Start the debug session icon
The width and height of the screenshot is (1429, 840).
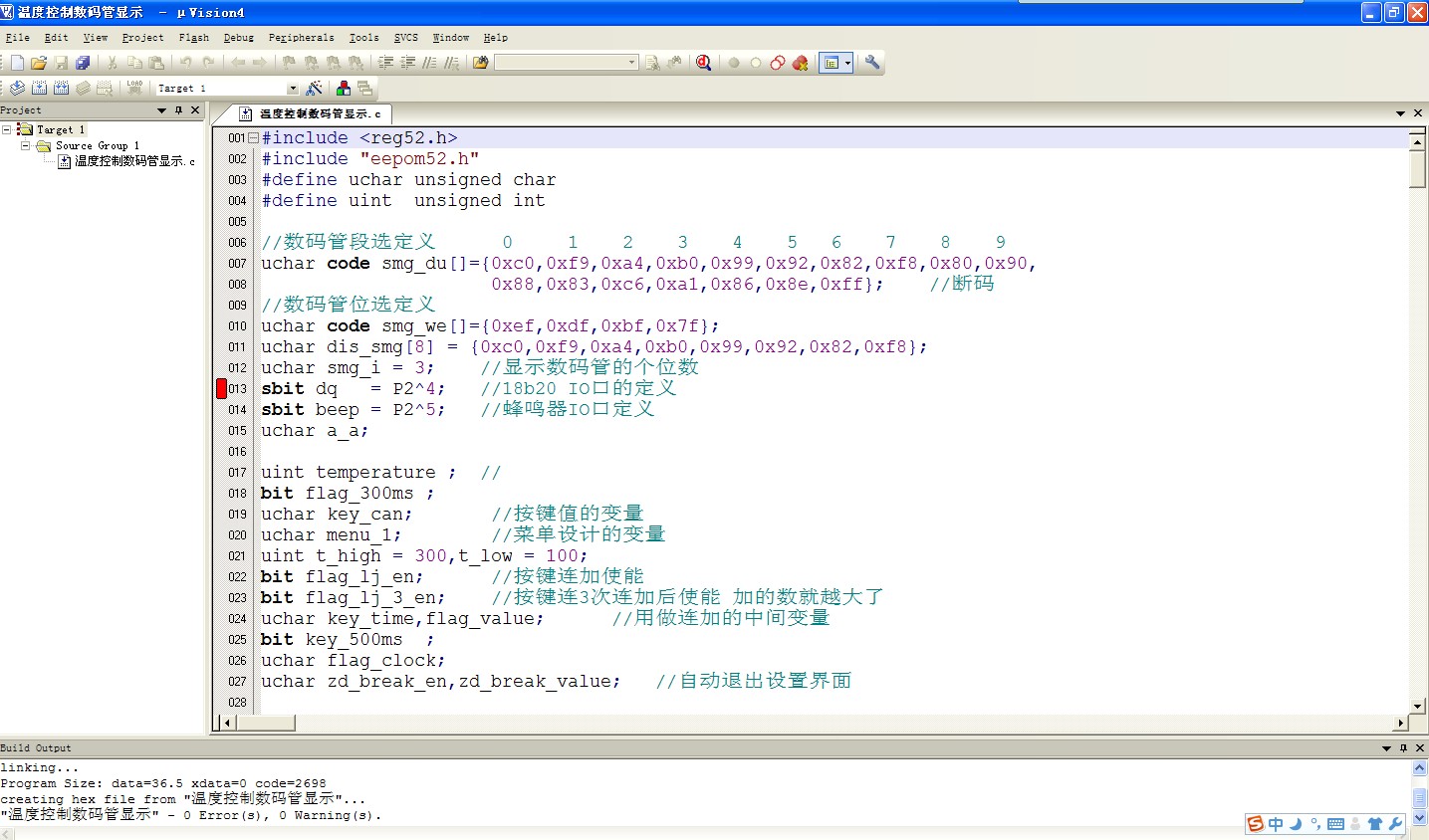click(703, 63)
